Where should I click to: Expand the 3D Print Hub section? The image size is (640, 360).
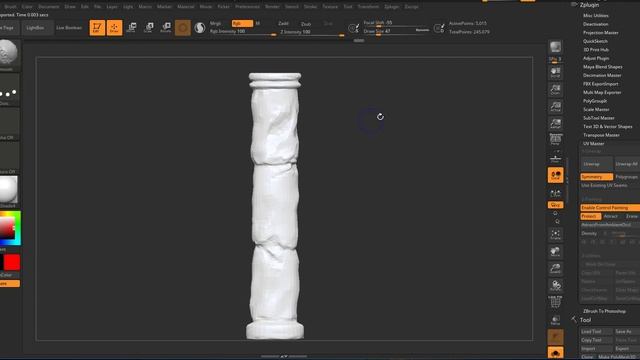pos(596,50)
